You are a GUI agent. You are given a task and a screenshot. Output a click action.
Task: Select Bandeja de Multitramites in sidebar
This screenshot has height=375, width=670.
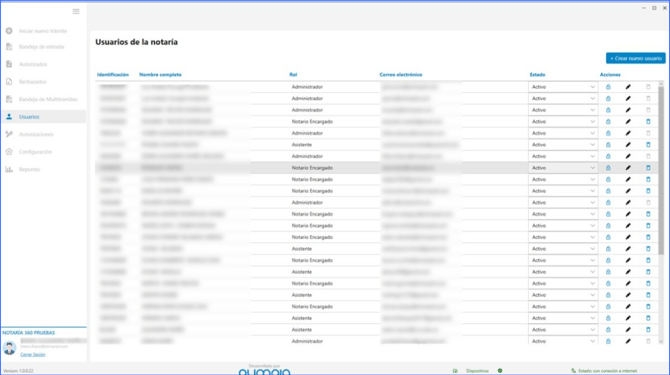48,100
